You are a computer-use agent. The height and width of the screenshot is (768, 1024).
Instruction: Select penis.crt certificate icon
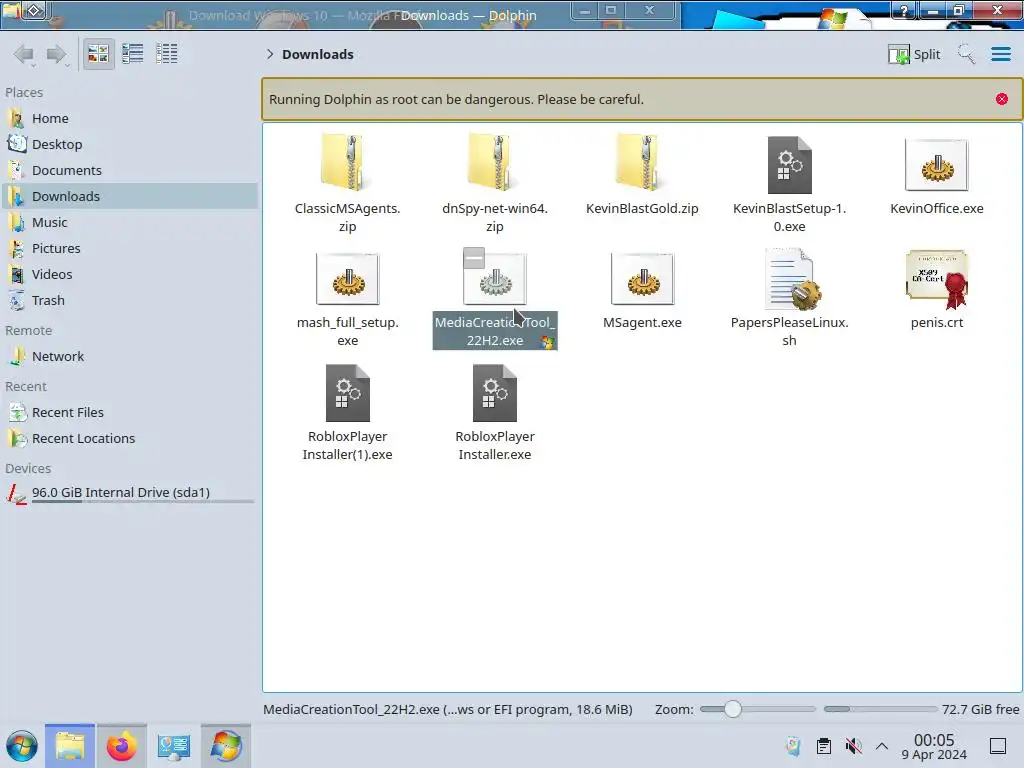(936, 279)
